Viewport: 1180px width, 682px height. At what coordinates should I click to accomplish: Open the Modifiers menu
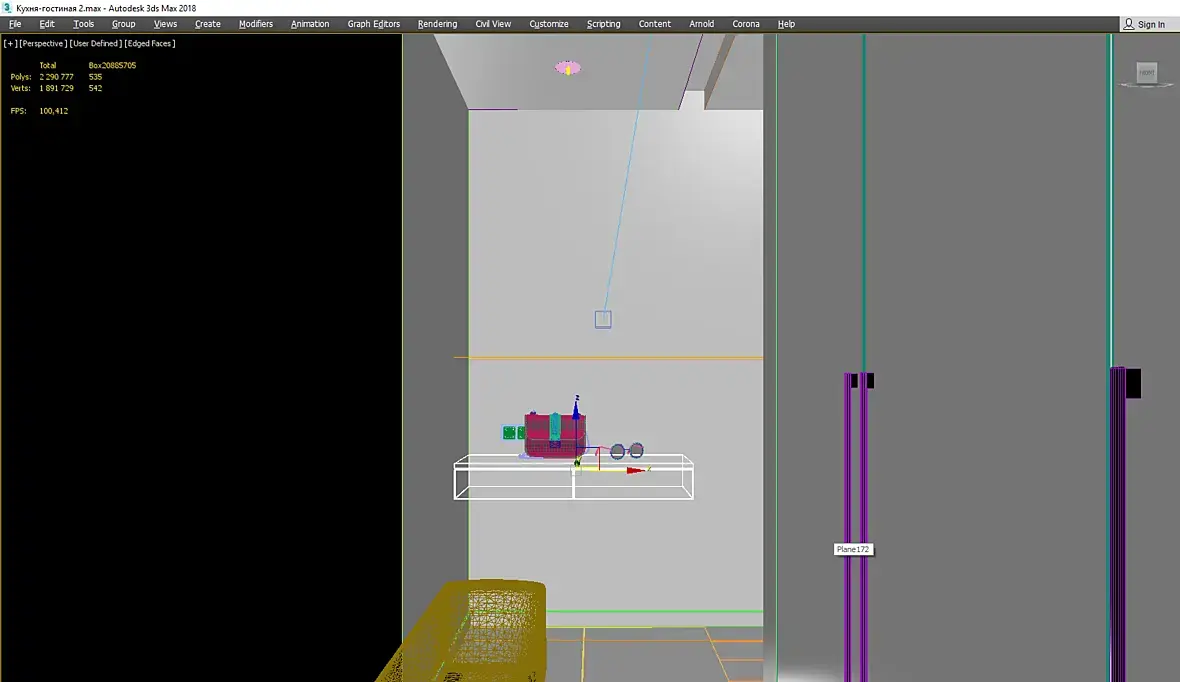[x=256, y=24]
